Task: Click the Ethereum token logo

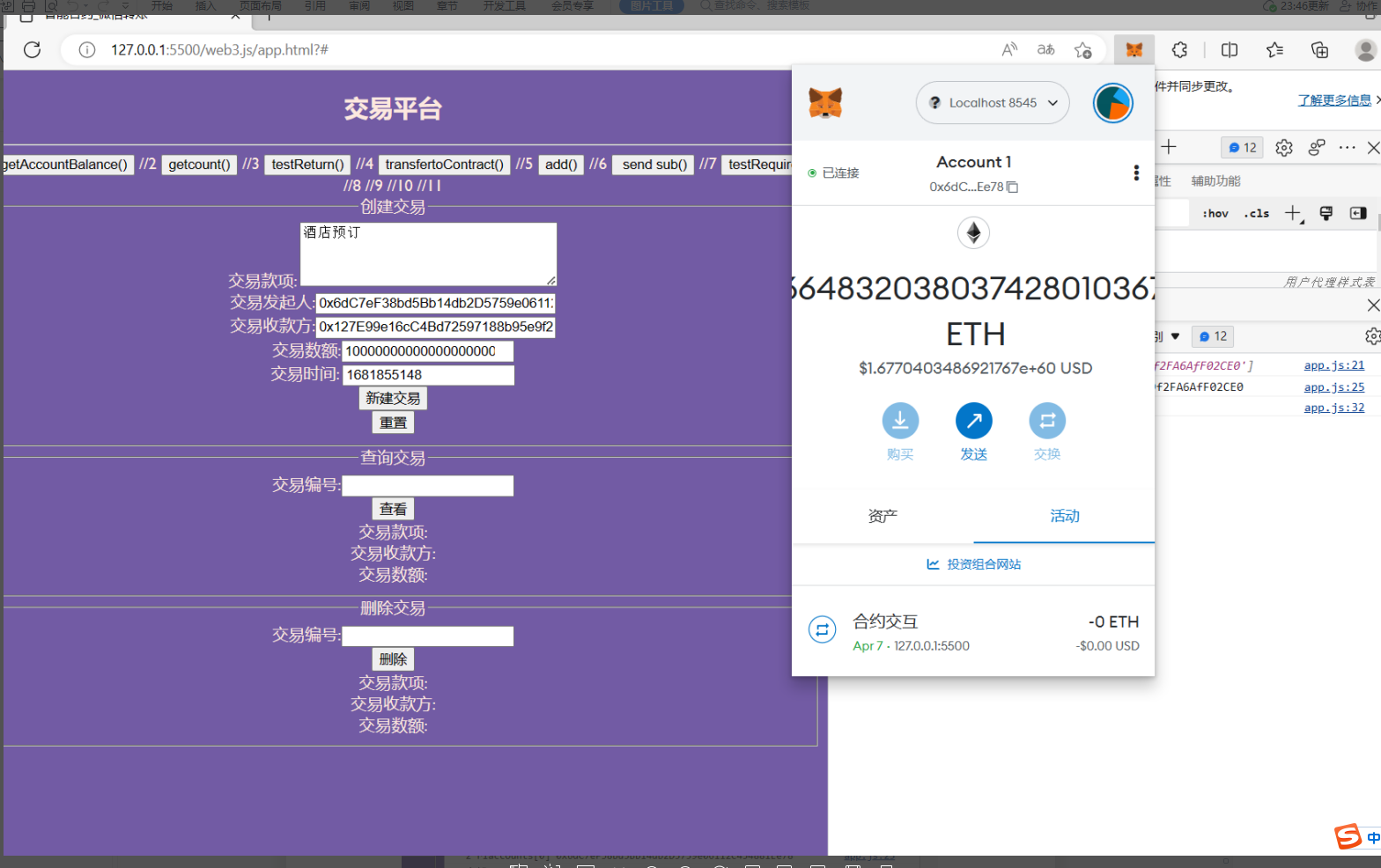Action: coord(974,232)
